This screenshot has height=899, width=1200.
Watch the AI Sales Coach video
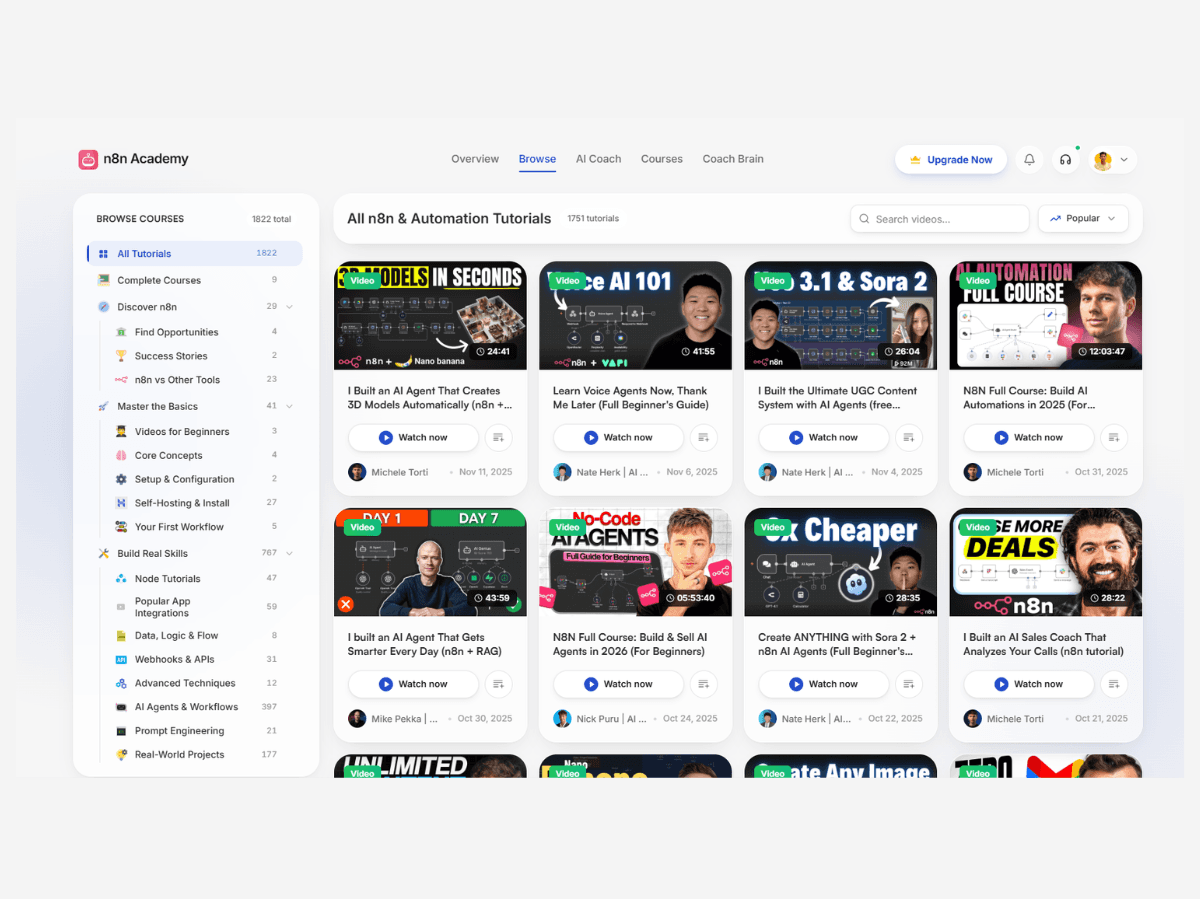[1028, 684]
